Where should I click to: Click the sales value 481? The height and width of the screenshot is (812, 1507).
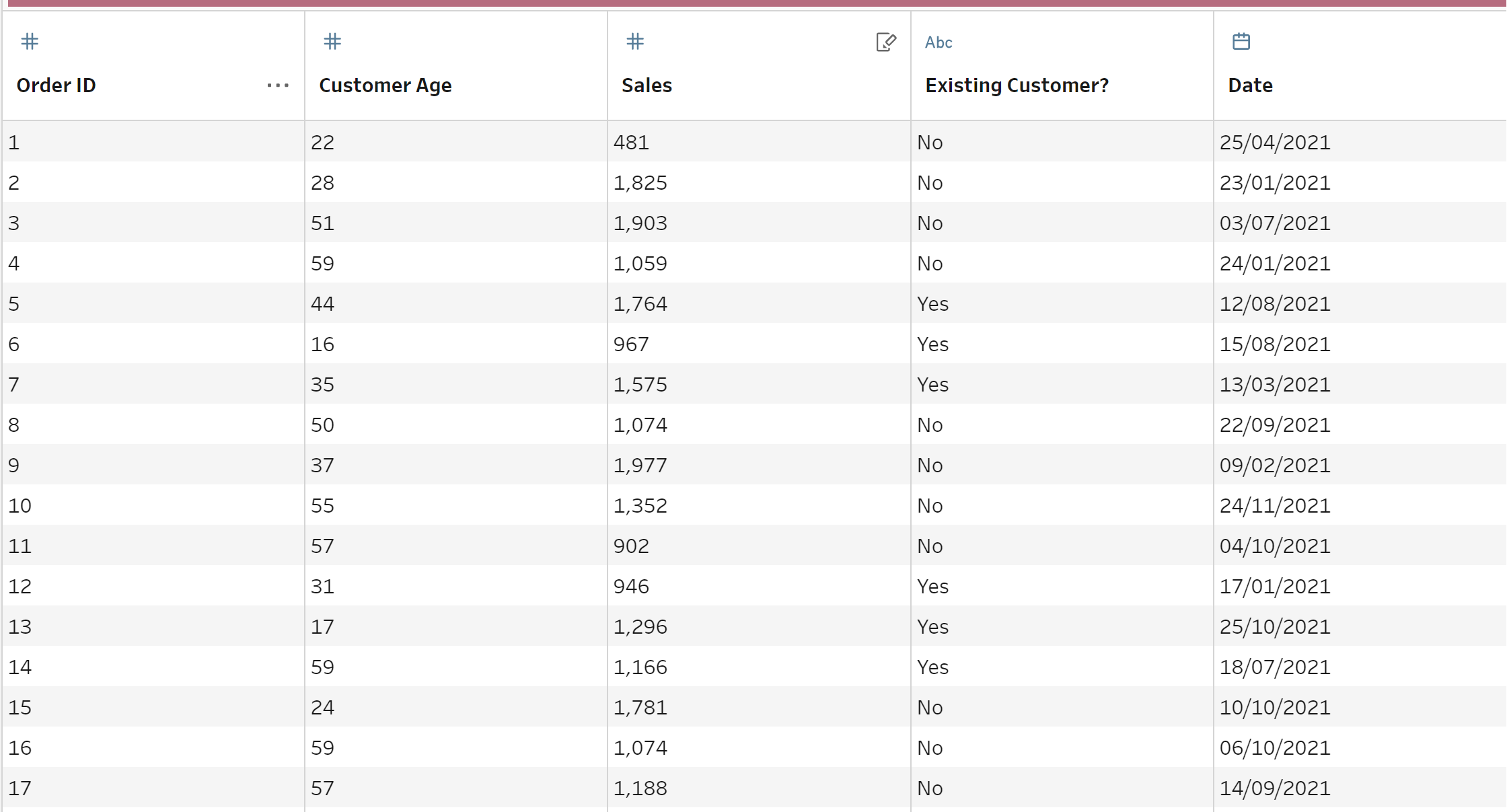click(631, 143)
